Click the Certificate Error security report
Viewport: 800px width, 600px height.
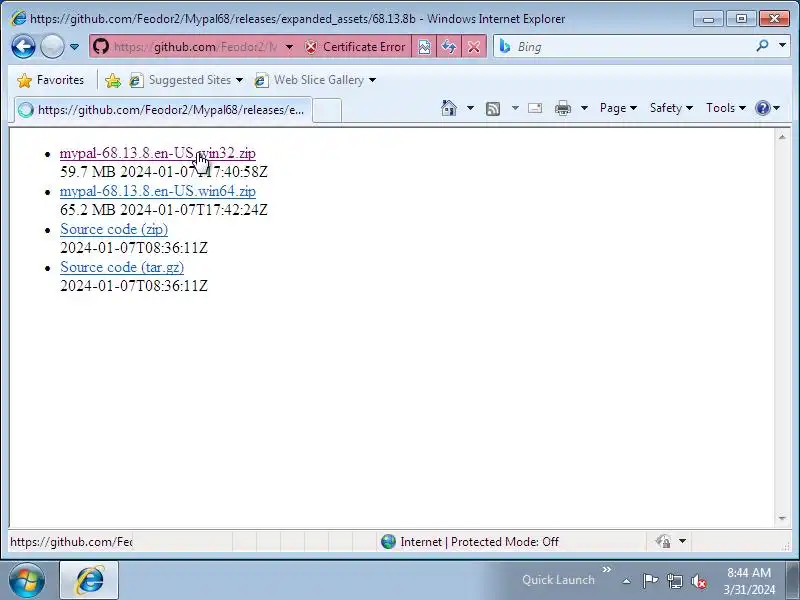tap(355, 47)
